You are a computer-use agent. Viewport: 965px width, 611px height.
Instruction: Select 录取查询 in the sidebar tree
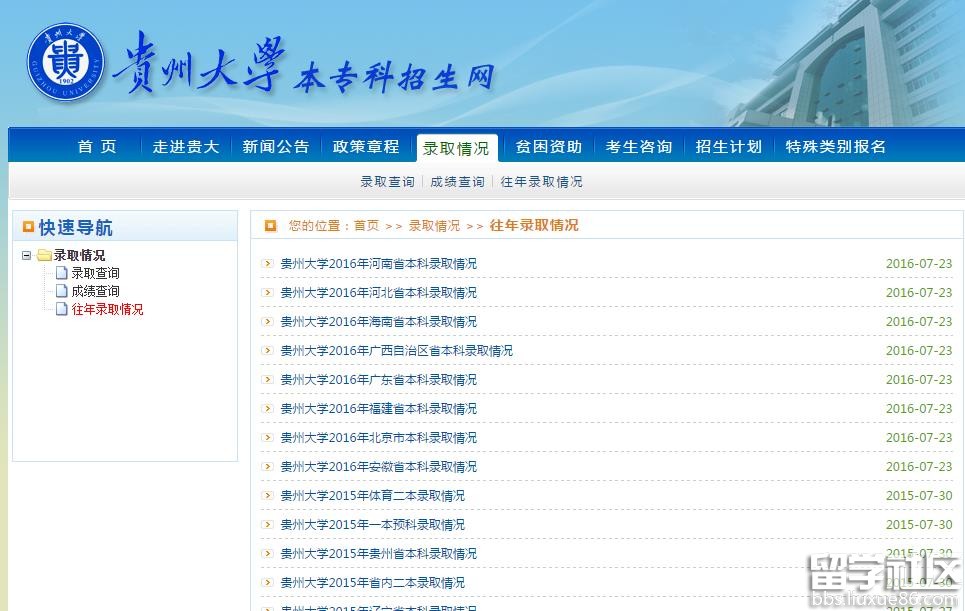tap(95, 273)
